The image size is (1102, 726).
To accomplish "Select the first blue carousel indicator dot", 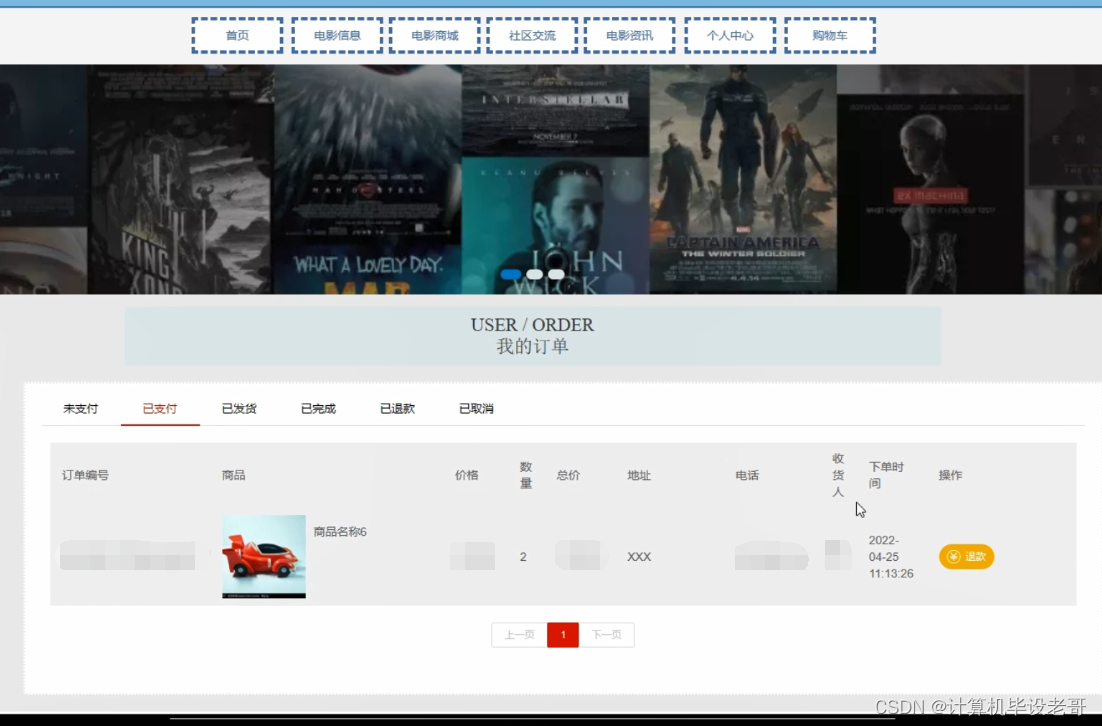I will pos(511,274).
